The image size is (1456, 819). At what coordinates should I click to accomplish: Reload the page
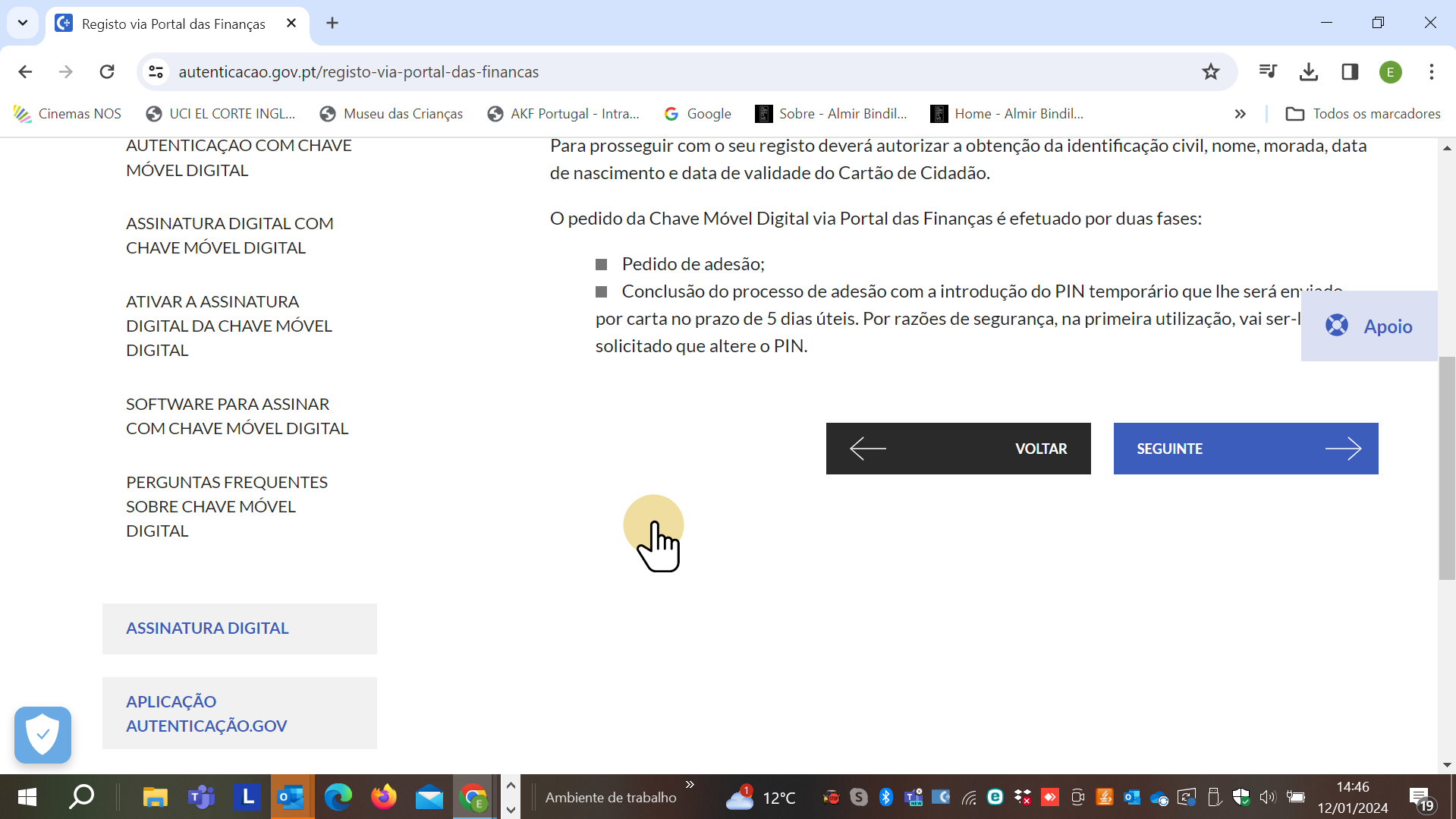[107, 72]
